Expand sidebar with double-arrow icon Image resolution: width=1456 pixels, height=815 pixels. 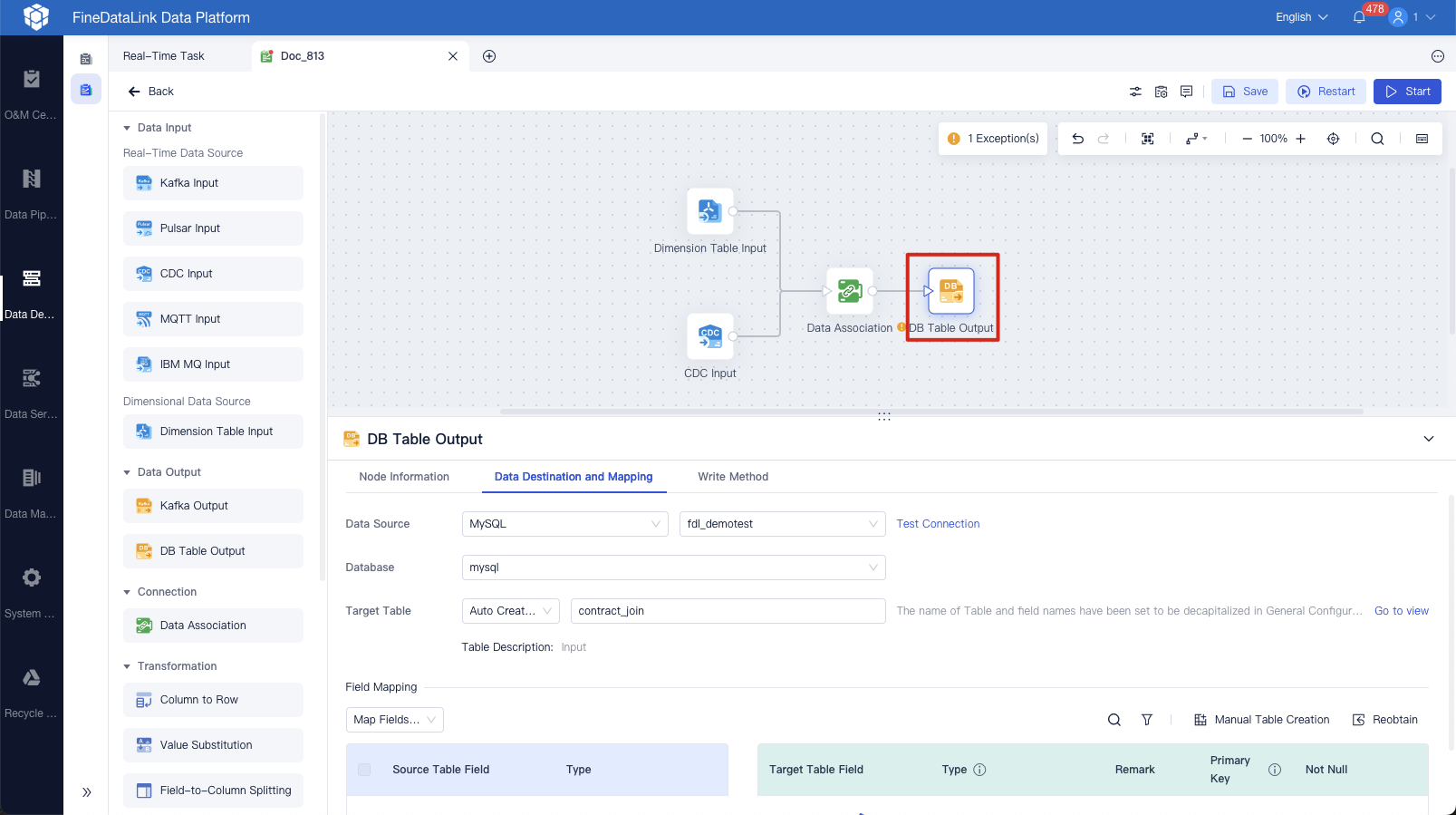[x=87, y=792]
